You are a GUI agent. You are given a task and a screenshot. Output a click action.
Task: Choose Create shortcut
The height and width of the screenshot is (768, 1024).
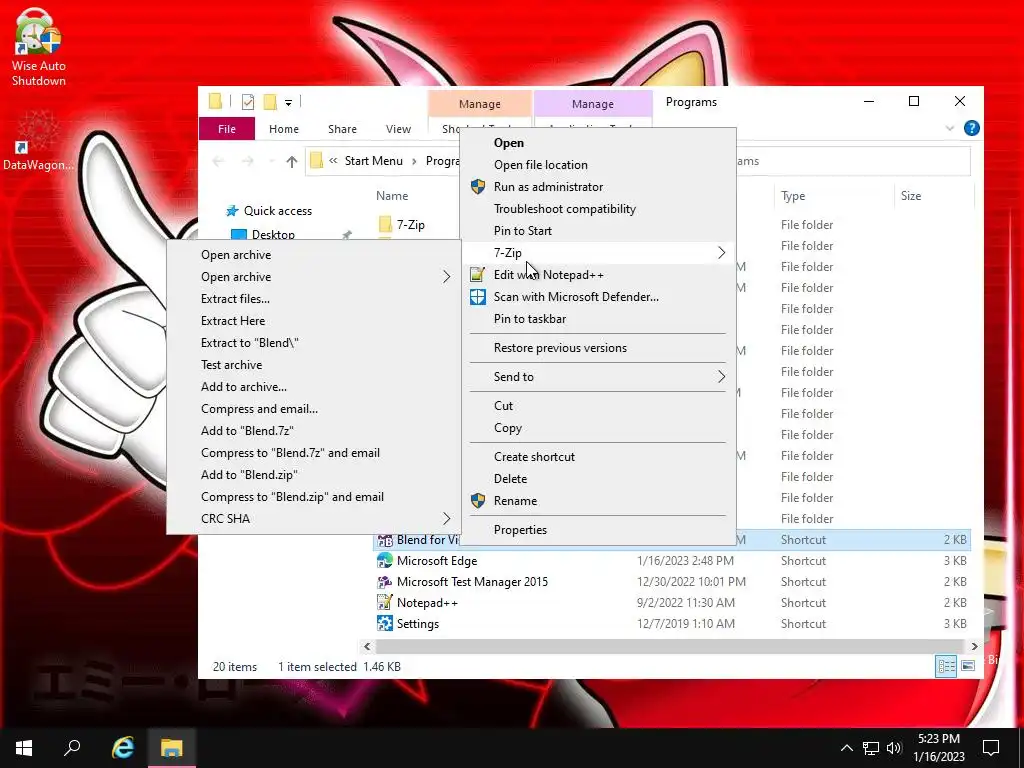(x=599, y=456)
